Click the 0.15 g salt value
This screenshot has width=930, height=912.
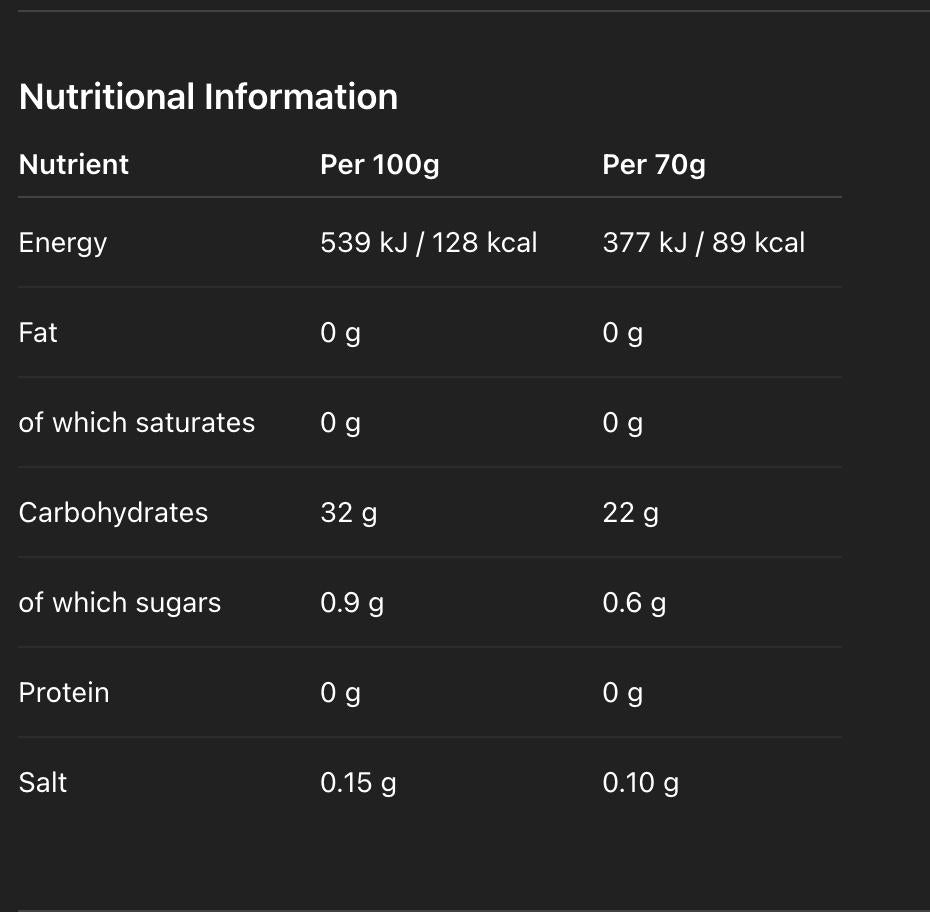358,783
